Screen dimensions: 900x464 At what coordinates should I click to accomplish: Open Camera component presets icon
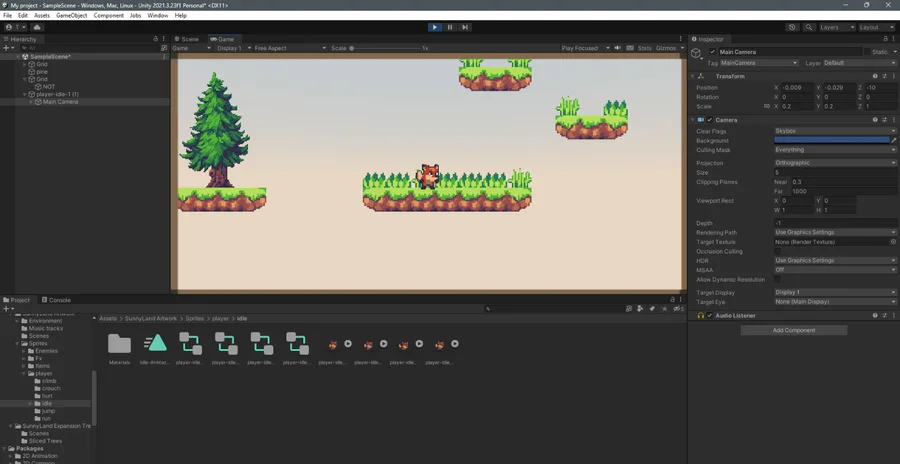(x=884, y=120)
